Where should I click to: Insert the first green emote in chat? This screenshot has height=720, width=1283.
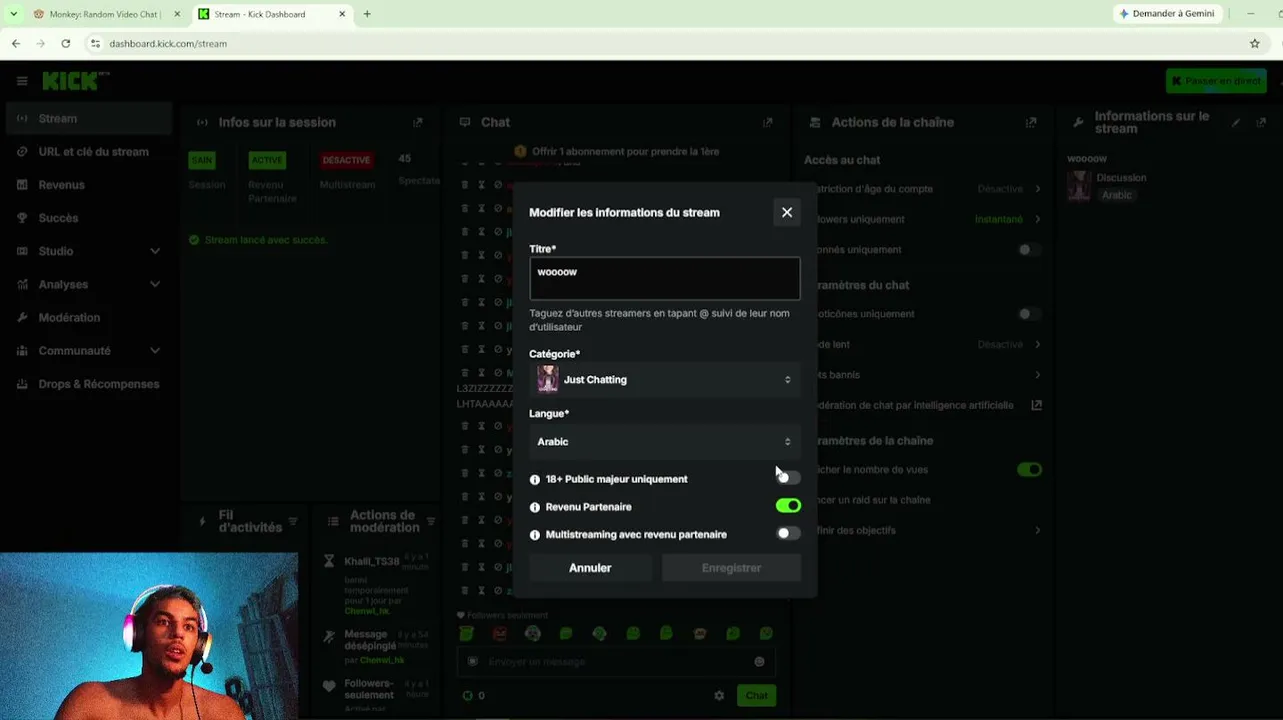pyautogui.click(x=466, y=634)
